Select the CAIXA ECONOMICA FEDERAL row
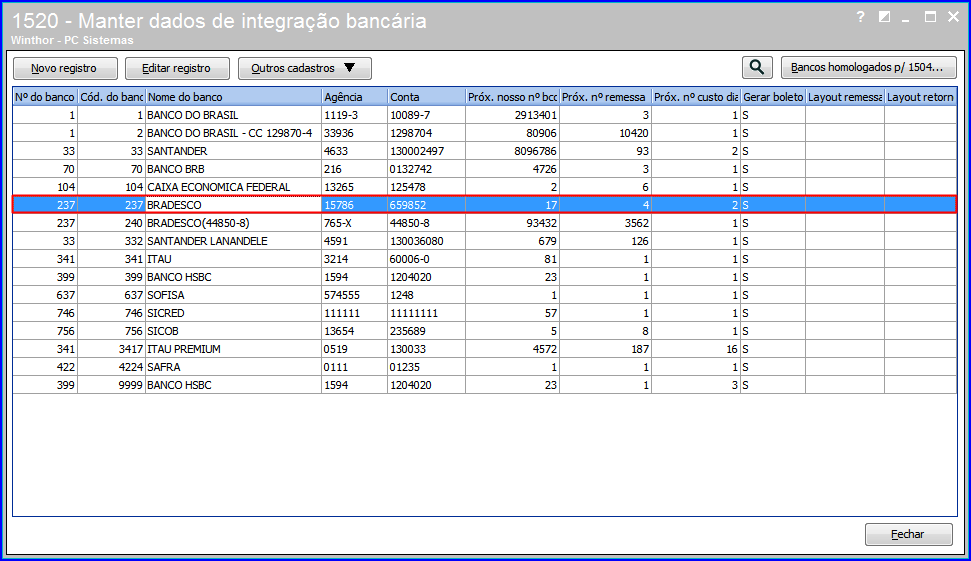The width and height of the screenshot is (971, 561). [485, 187]
